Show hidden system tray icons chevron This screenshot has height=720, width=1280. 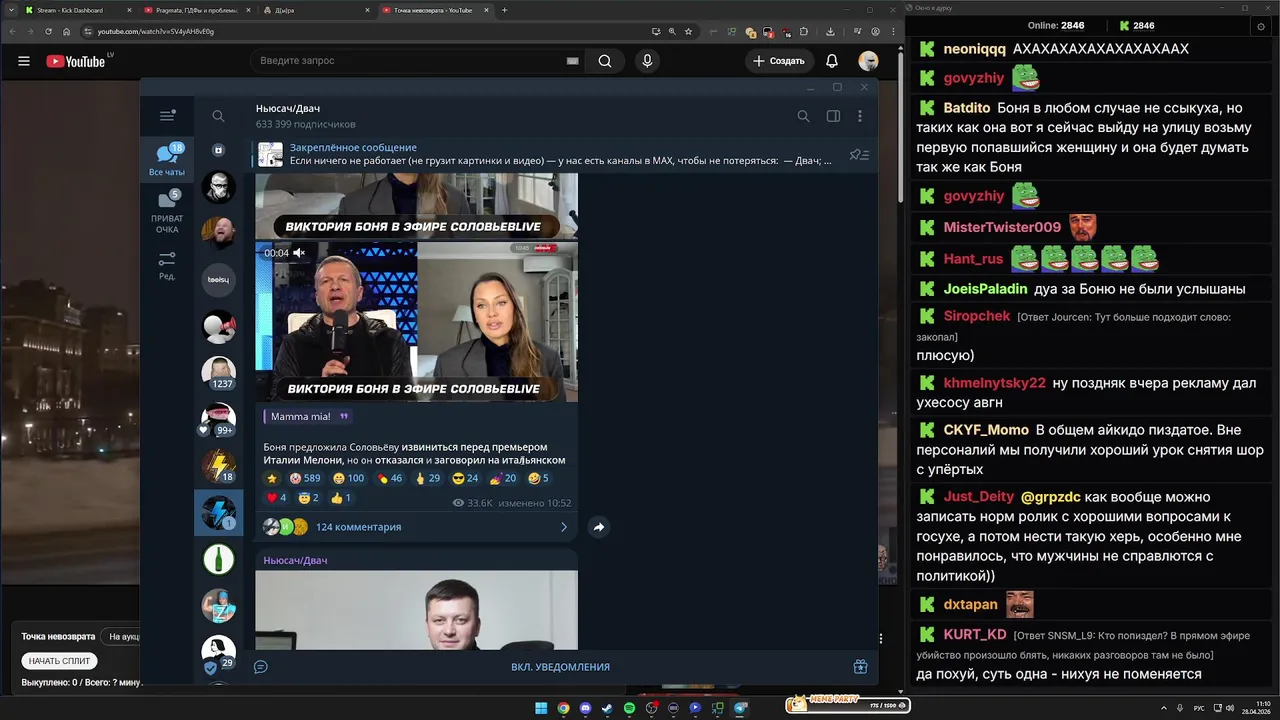1165,707
